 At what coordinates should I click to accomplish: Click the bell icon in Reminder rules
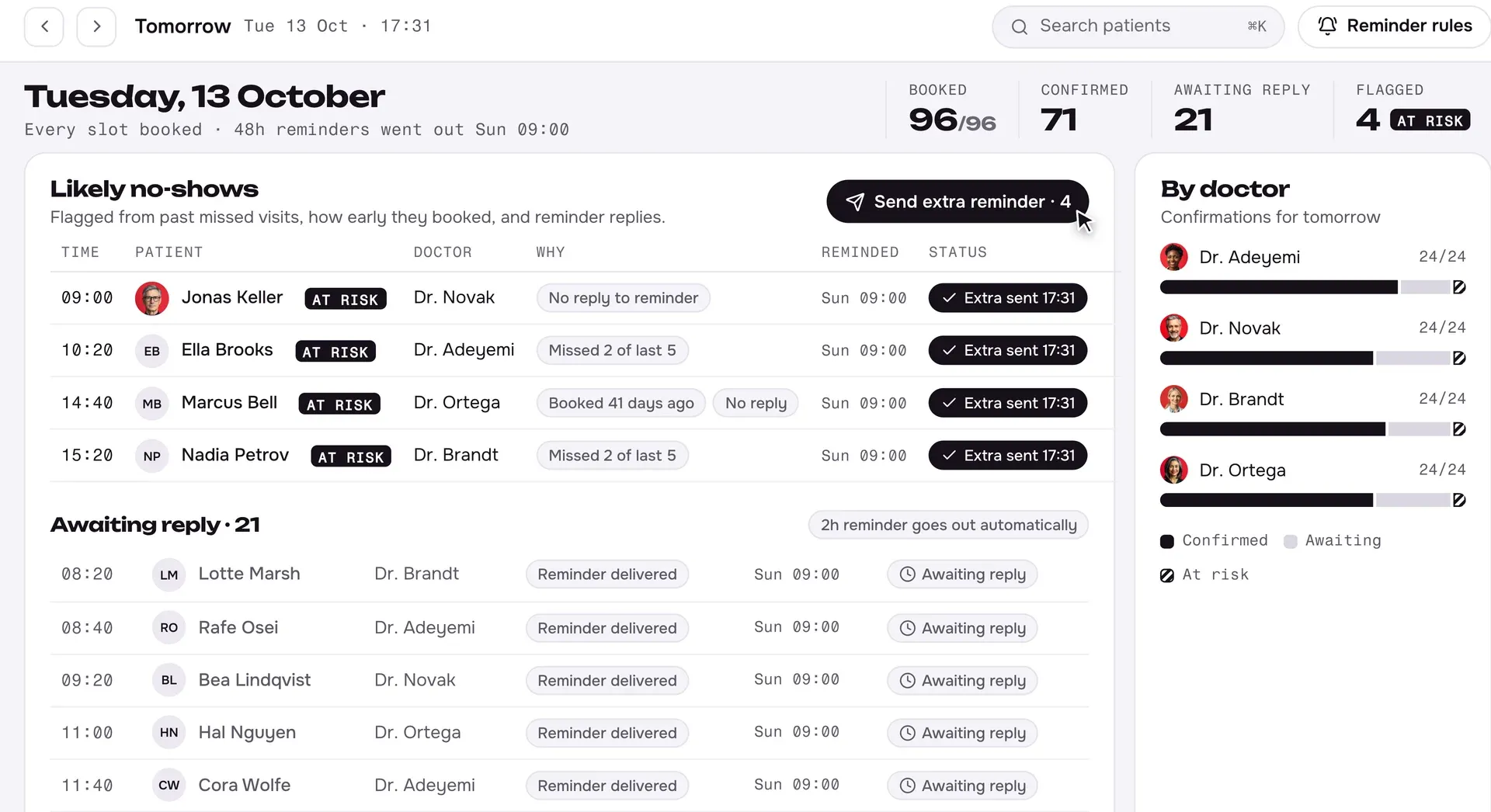click(1327, 26)
